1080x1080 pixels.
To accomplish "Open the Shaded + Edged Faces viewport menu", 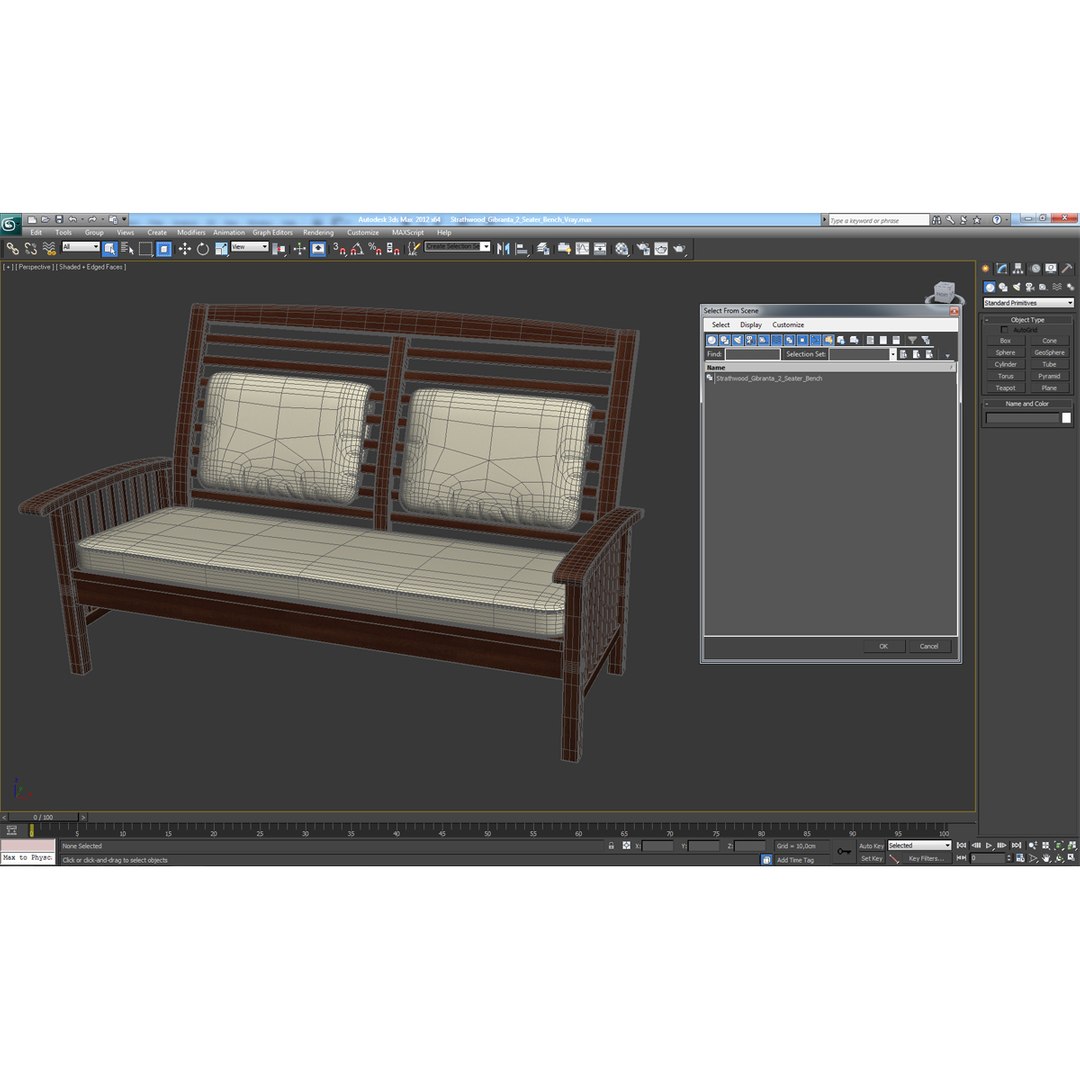I will [92, 267].
